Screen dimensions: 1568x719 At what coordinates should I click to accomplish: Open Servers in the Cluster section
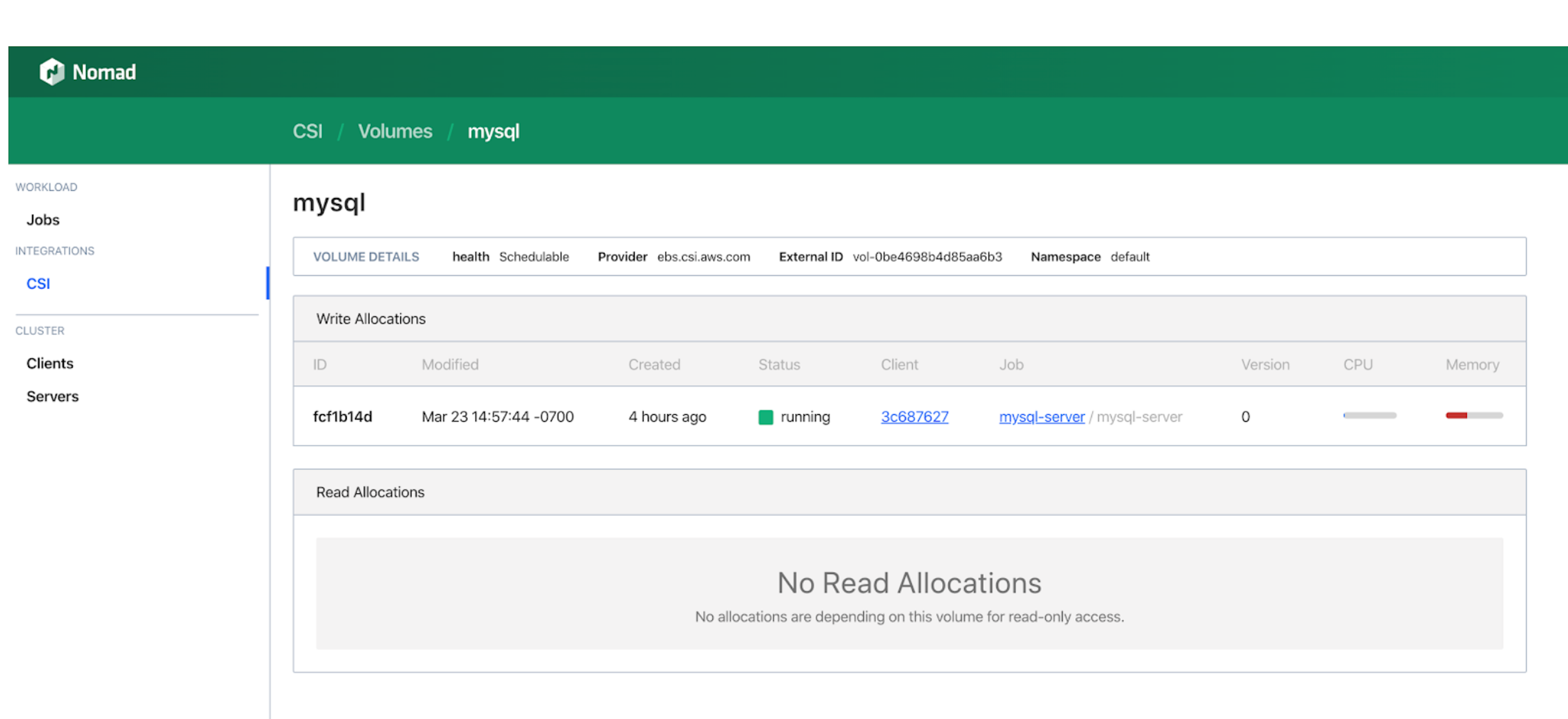tap(52, 396)
